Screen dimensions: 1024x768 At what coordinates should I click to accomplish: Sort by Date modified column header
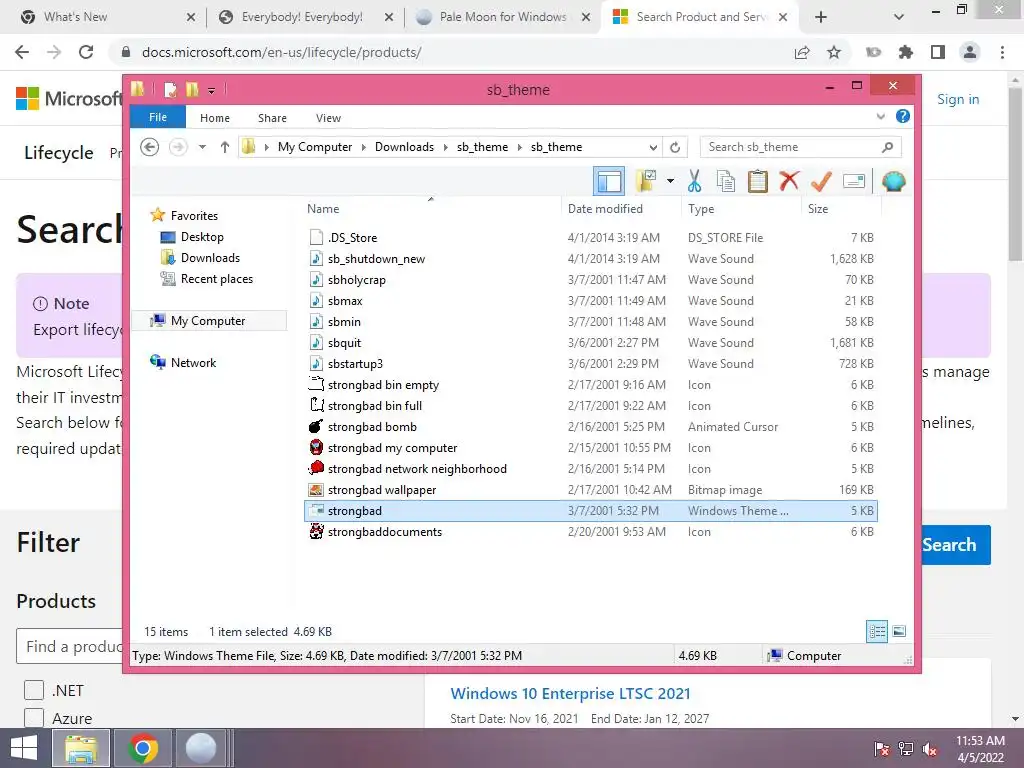click(621, 209)
